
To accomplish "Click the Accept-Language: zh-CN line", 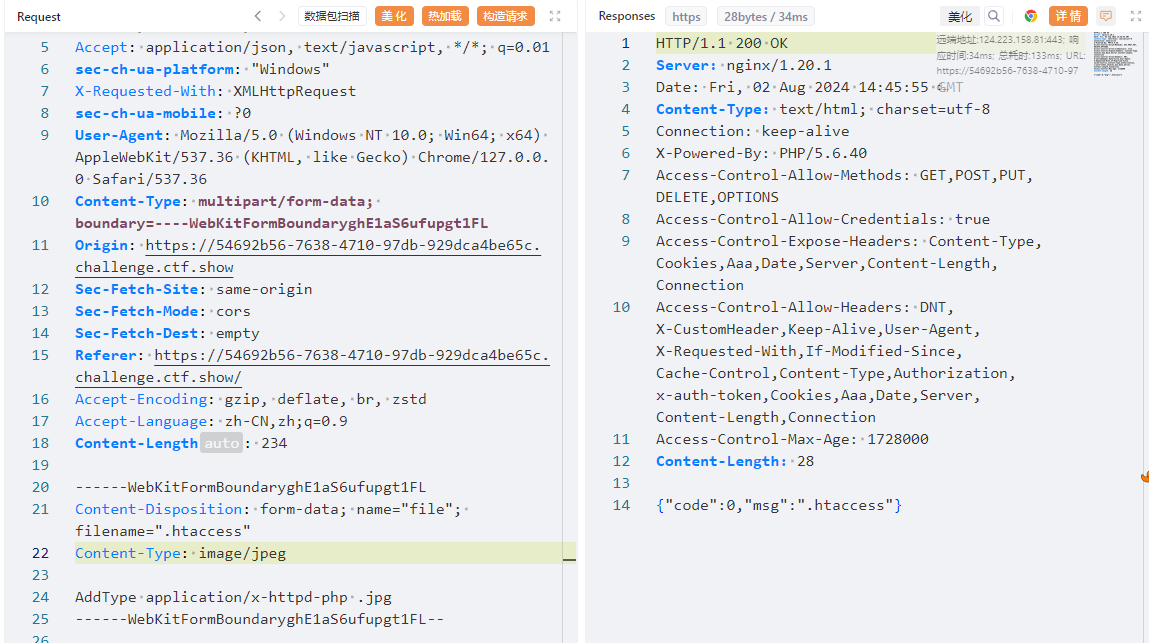I will (211, 421).
